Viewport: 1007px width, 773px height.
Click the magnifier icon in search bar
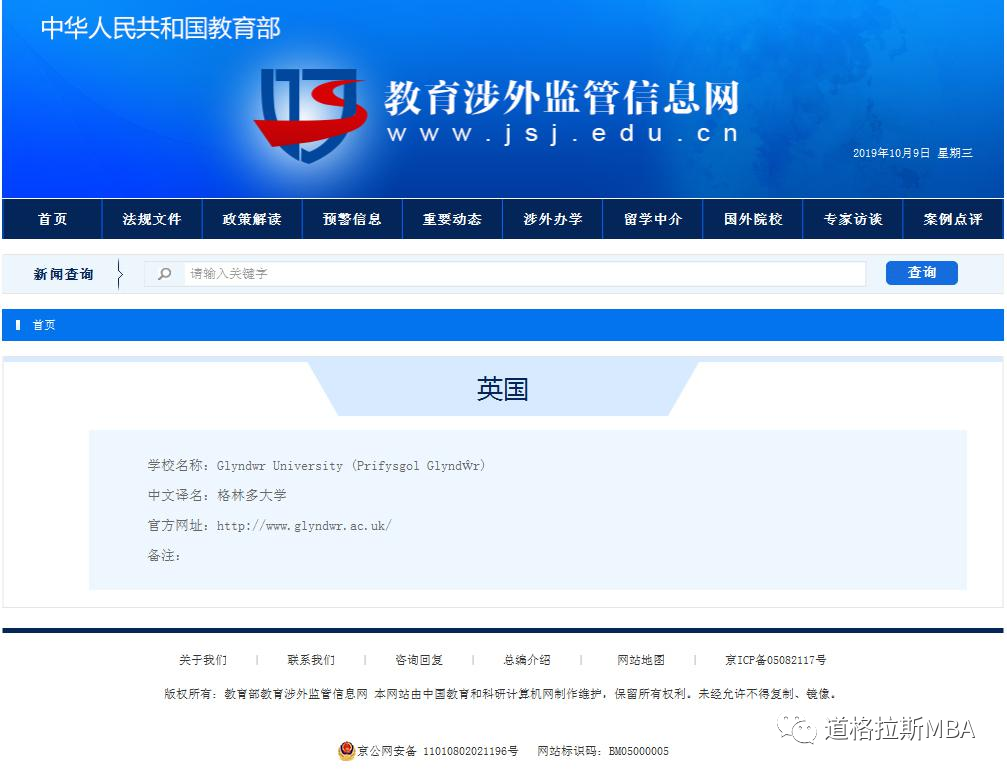(x=164, y=274)
